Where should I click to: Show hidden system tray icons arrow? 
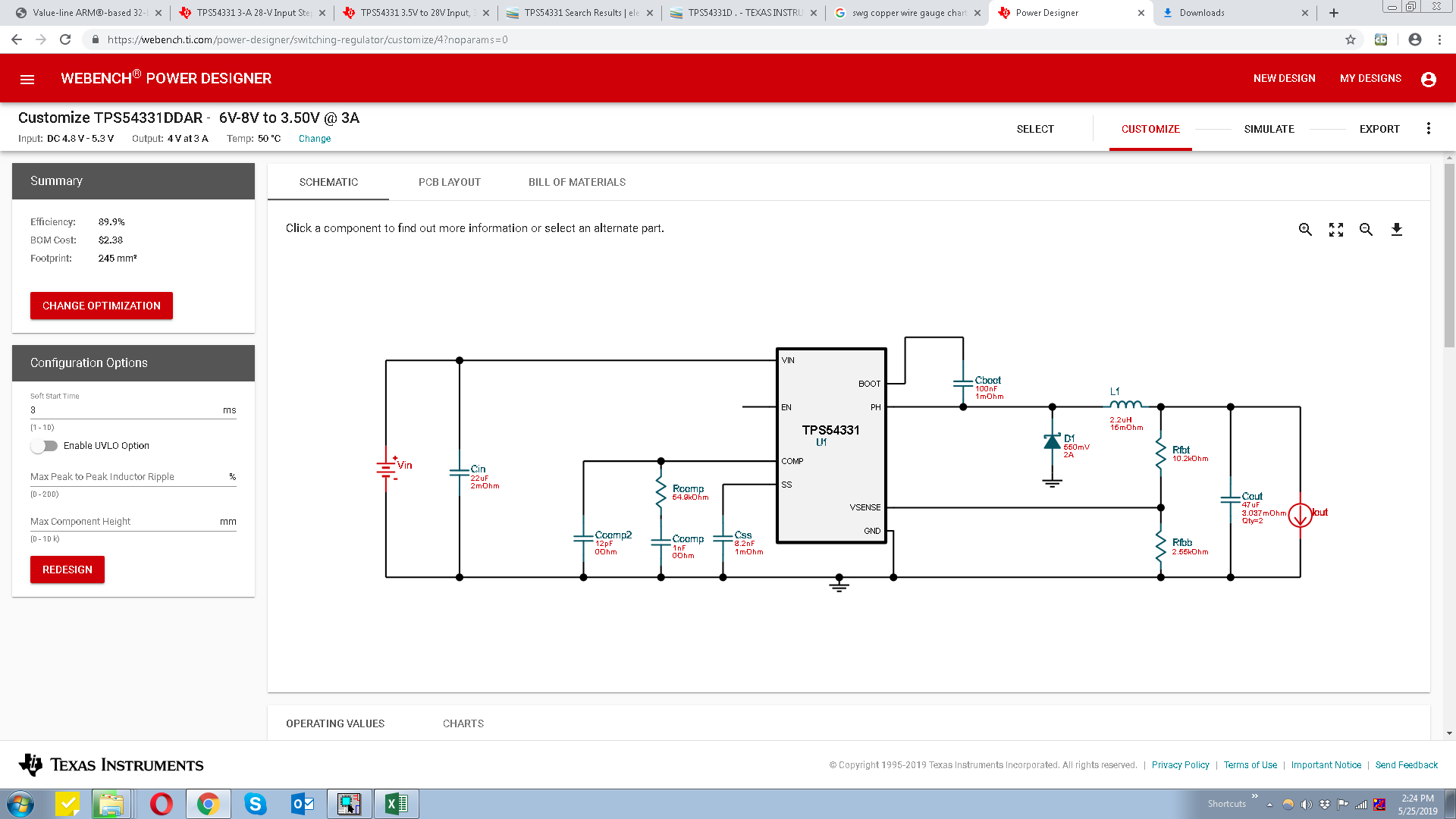(x=1269, y=805)
